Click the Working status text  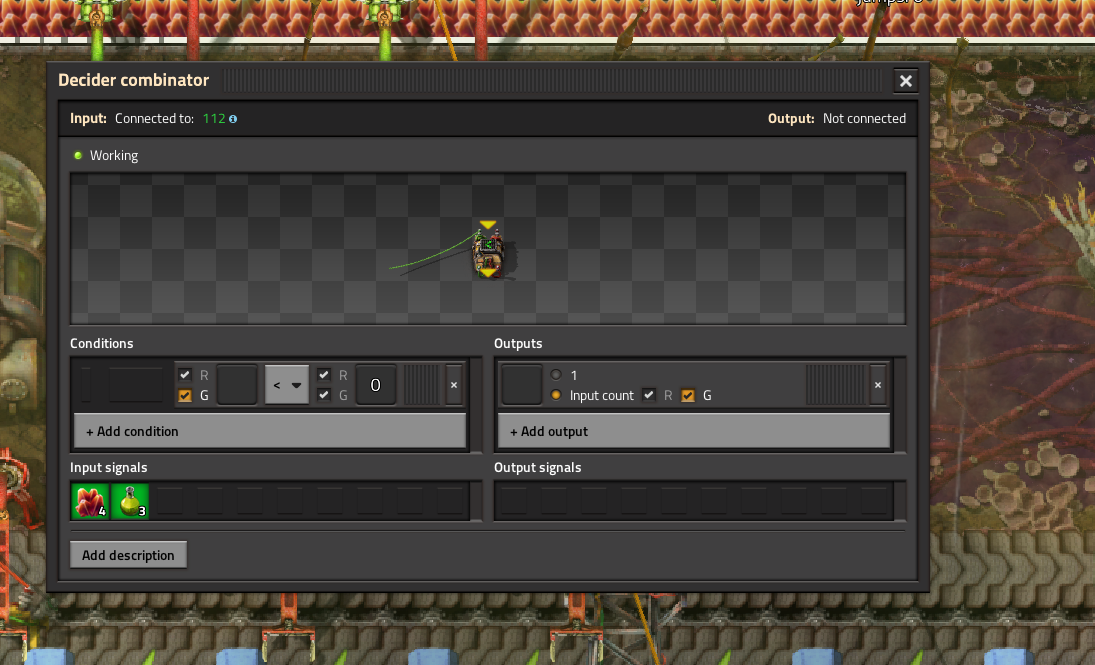pyautogui.click(x=114, y=156)
